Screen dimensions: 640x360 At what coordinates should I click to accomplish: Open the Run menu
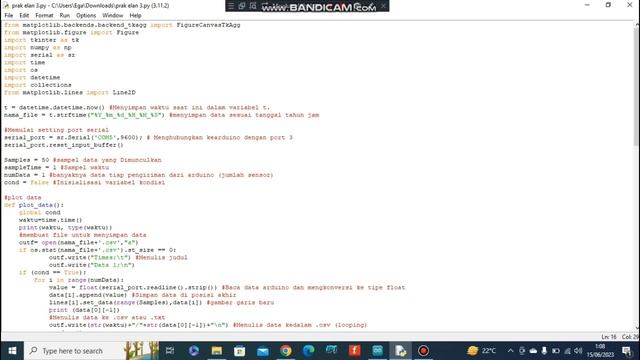coord(64,16)
